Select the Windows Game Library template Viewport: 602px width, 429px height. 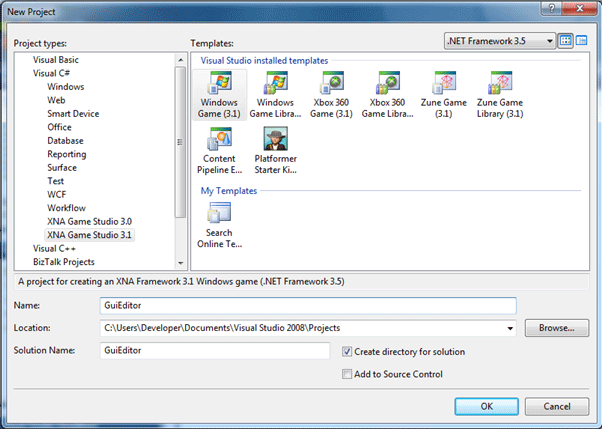point(275,95)
